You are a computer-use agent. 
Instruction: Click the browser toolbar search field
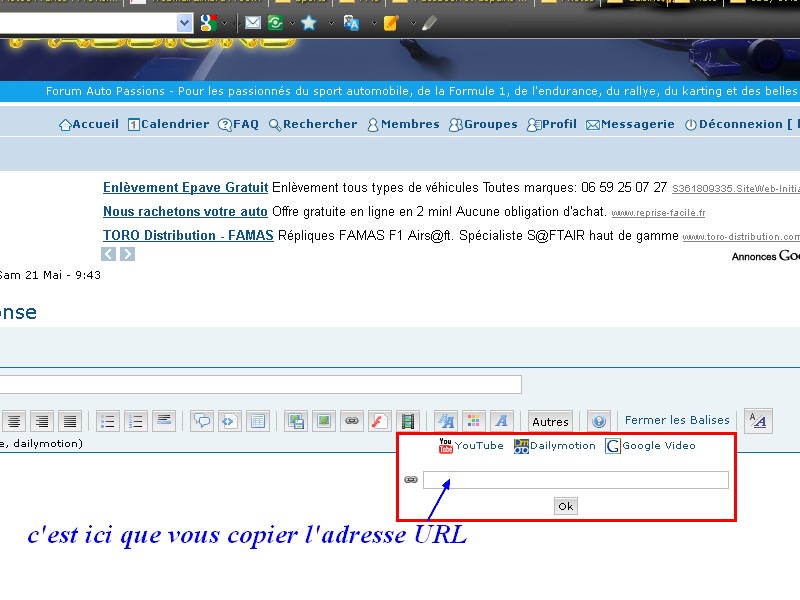pyautogui.click(x=88, y=23)
